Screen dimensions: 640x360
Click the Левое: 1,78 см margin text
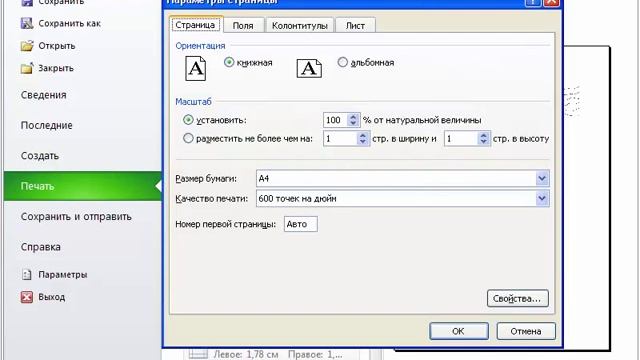246,354
